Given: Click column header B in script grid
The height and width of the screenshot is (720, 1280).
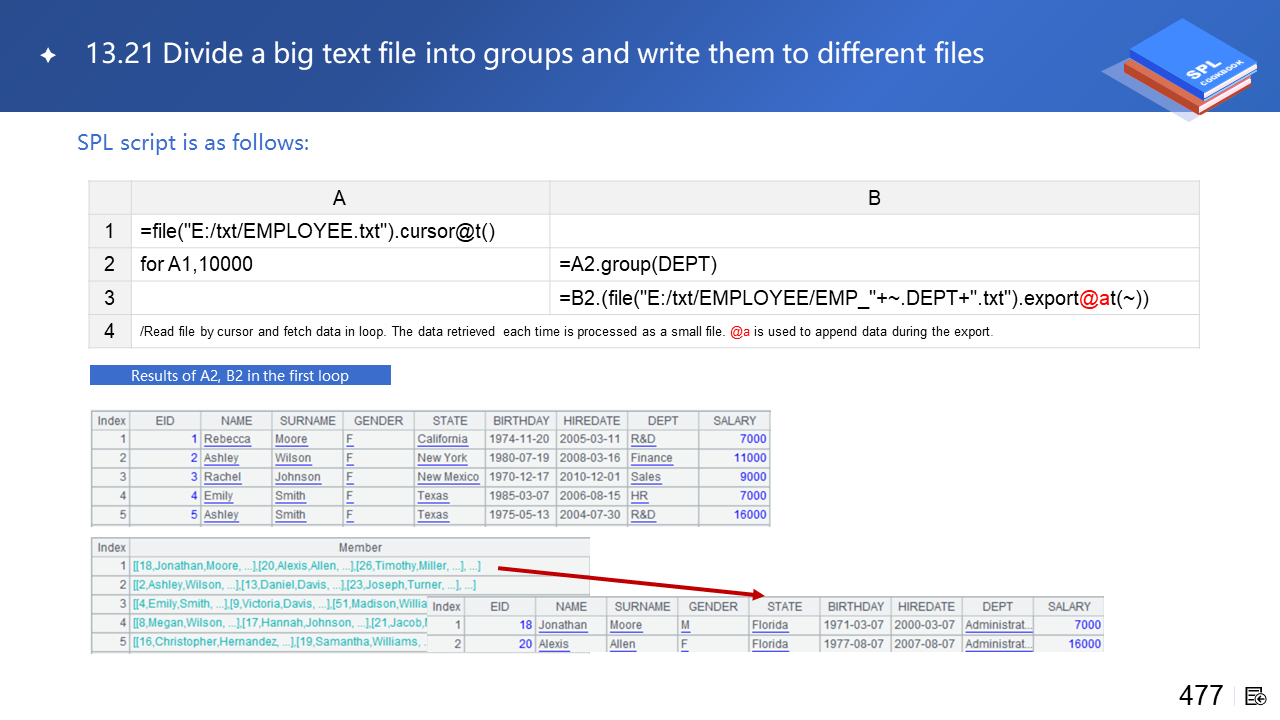Looking at the screenshot, I should click(x=873, y=198).
